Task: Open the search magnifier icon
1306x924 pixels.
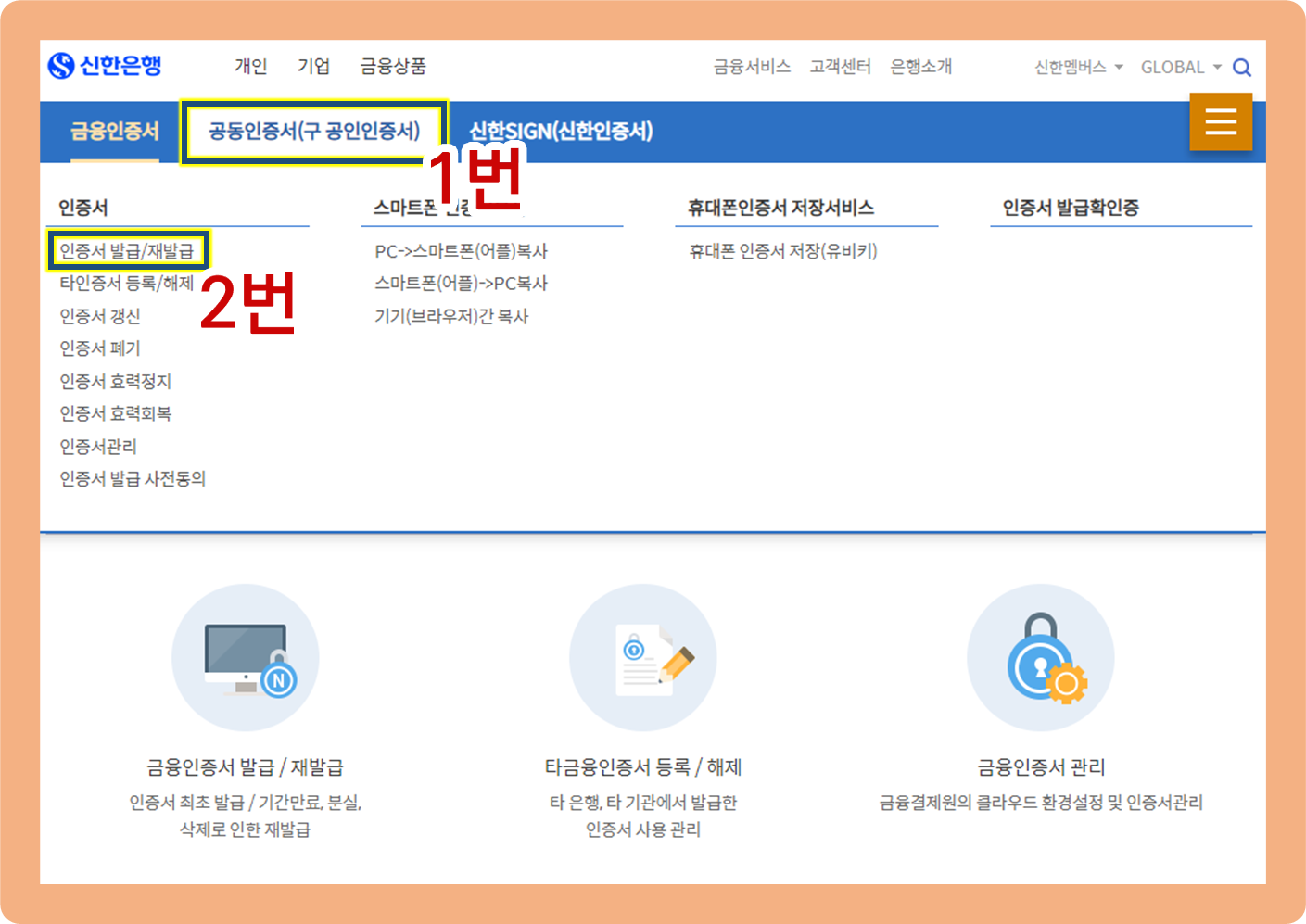Action: click(x=1242, y=68)
